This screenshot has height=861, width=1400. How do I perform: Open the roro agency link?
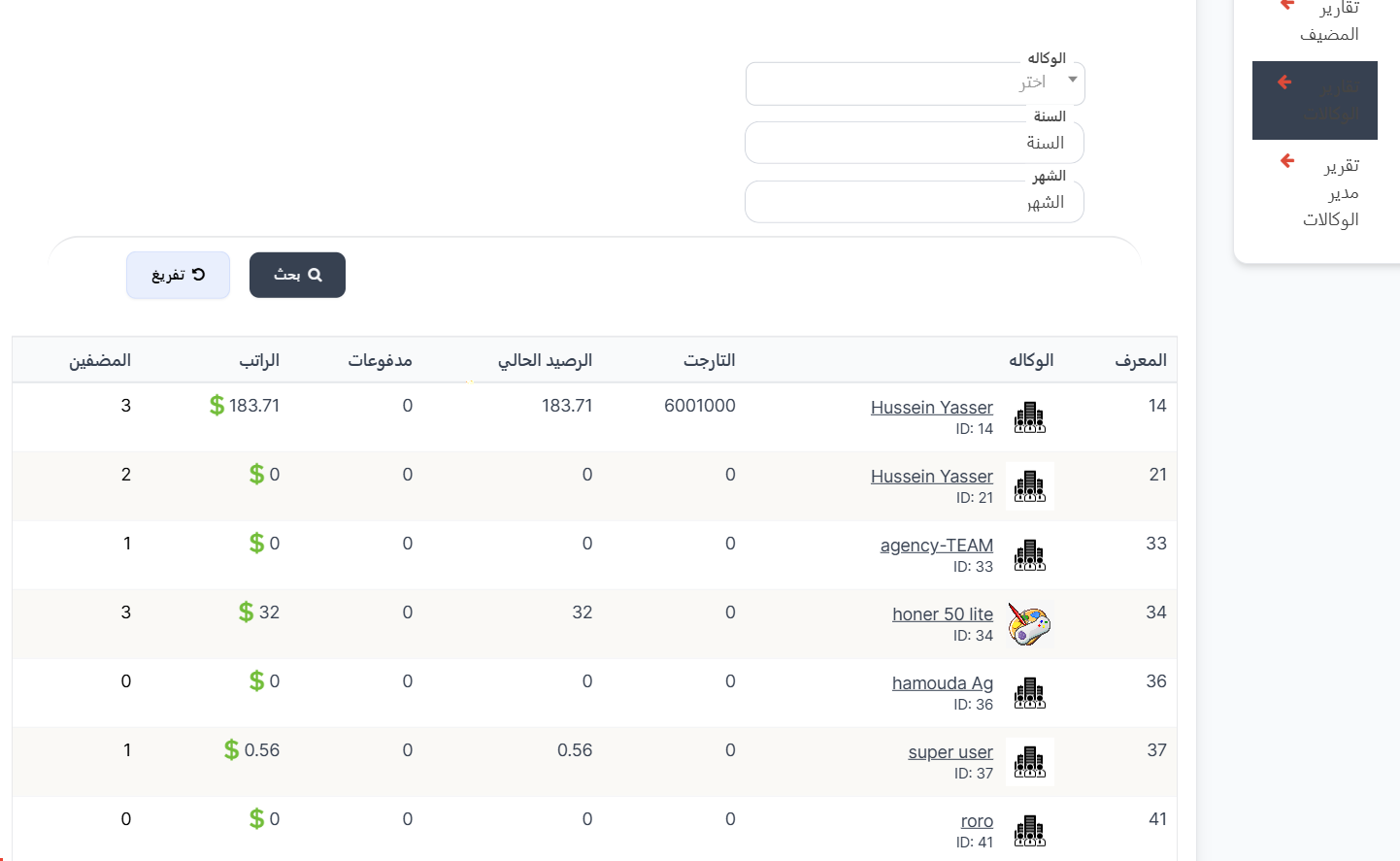point(977,821)
